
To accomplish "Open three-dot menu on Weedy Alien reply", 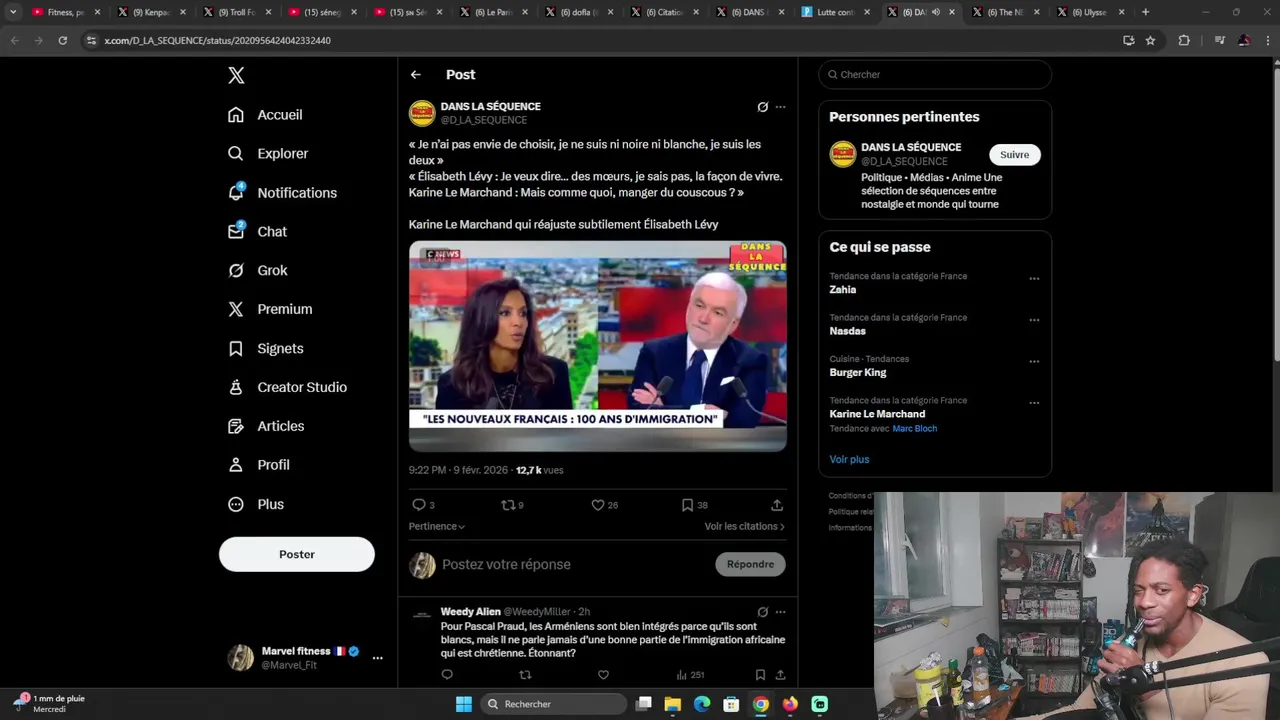I will click(x=781, y=612).
